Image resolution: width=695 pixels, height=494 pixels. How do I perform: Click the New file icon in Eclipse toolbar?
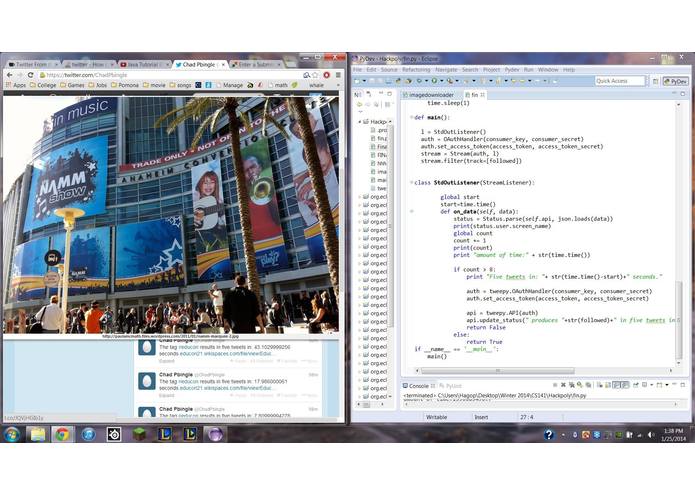coord(357,81)
